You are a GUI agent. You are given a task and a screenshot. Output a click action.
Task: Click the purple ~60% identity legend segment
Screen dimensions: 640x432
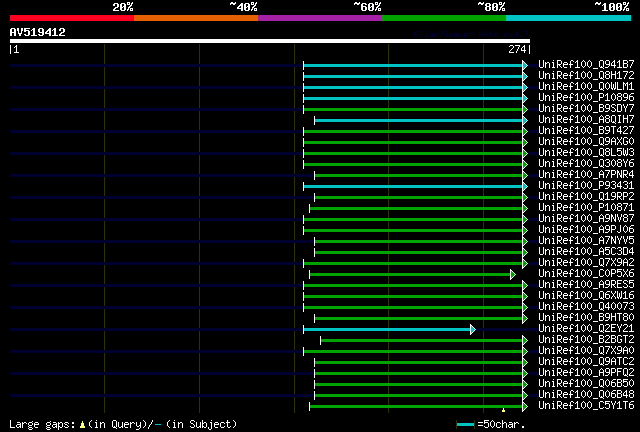click(320, 18)
